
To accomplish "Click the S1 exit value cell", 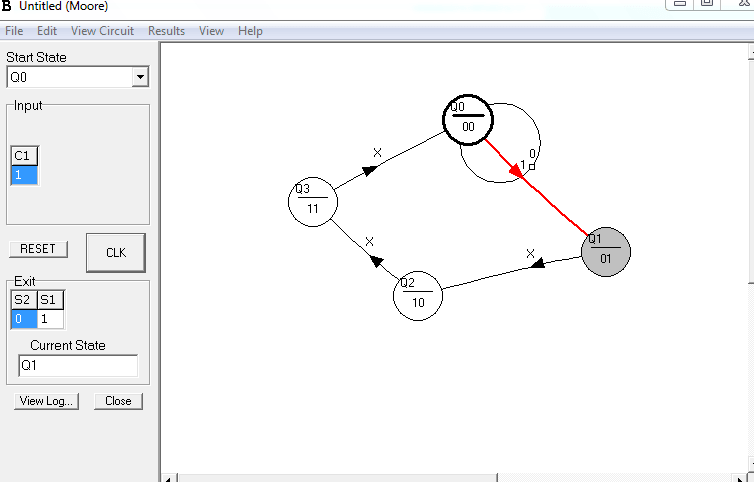I will point(50,319).
